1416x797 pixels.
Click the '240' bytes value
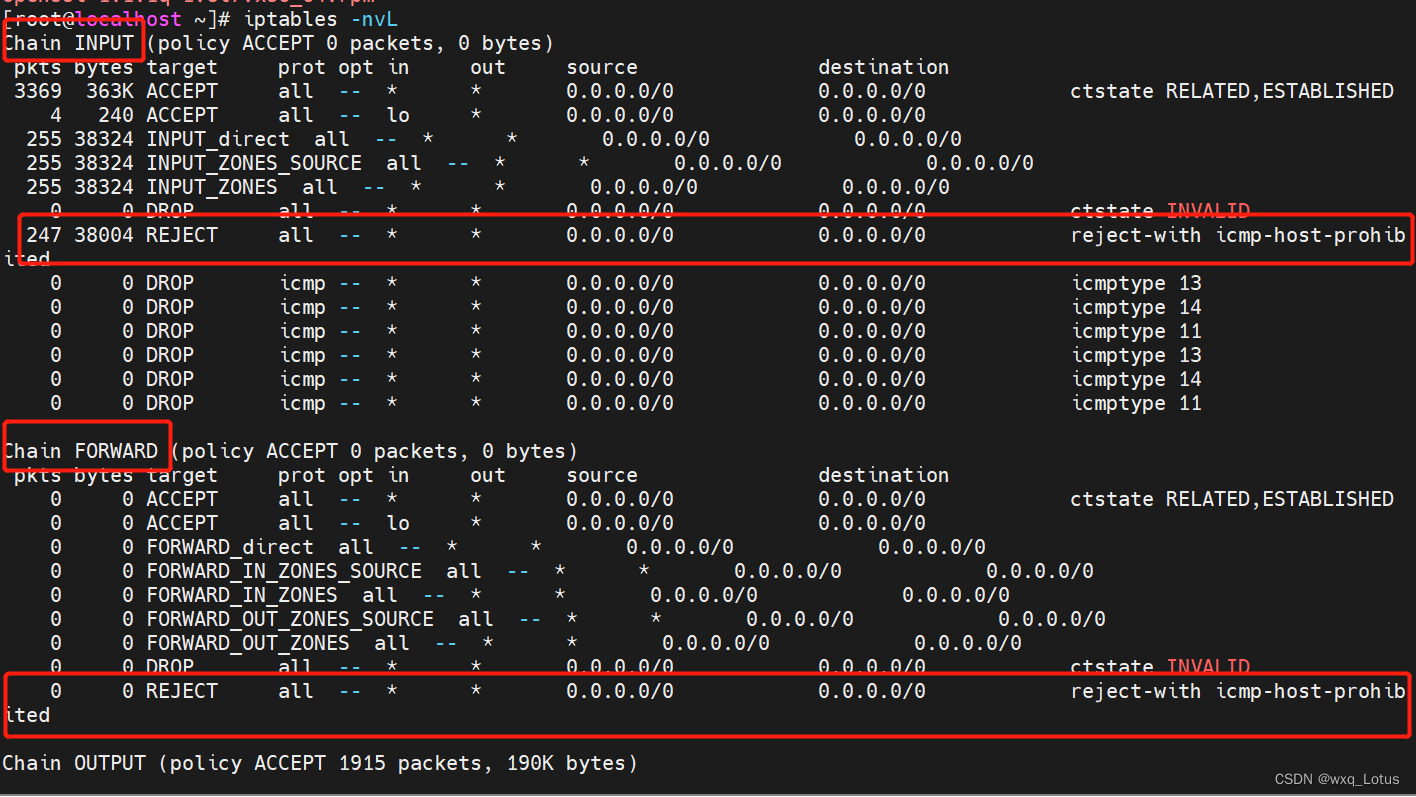116,115
